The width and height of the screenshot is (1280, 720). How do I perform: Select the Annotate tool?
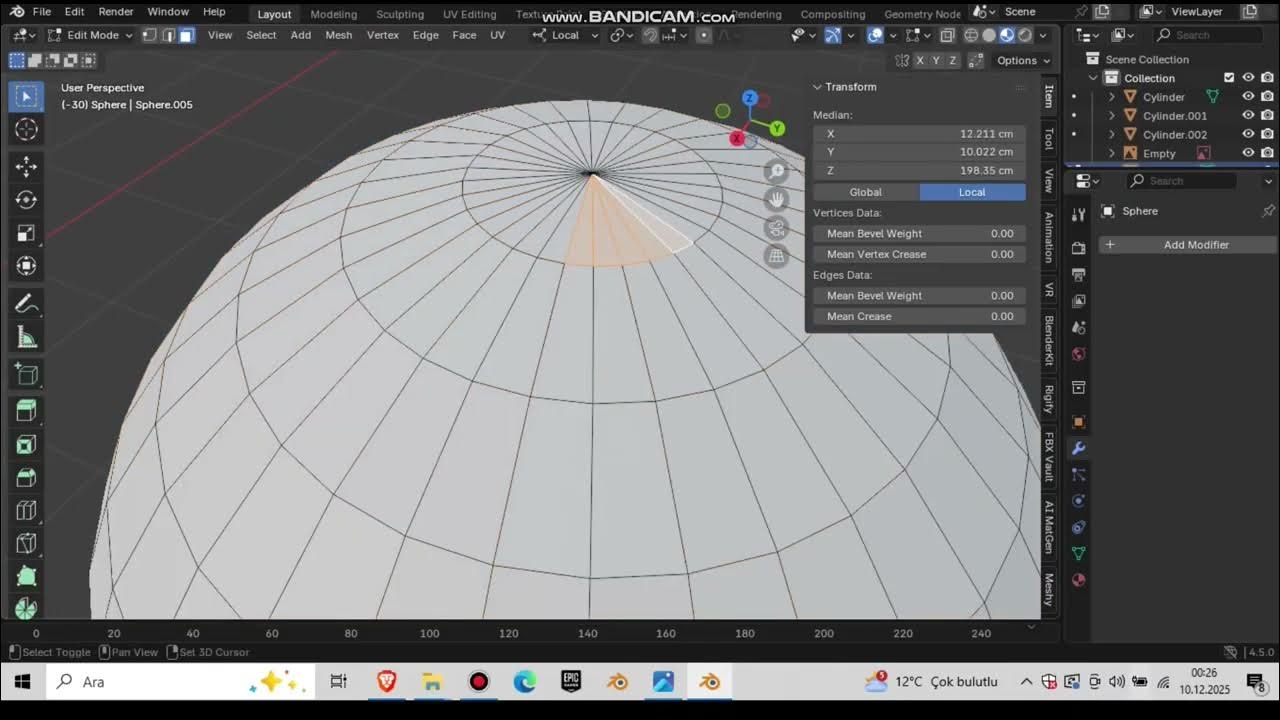click(24, 303)
